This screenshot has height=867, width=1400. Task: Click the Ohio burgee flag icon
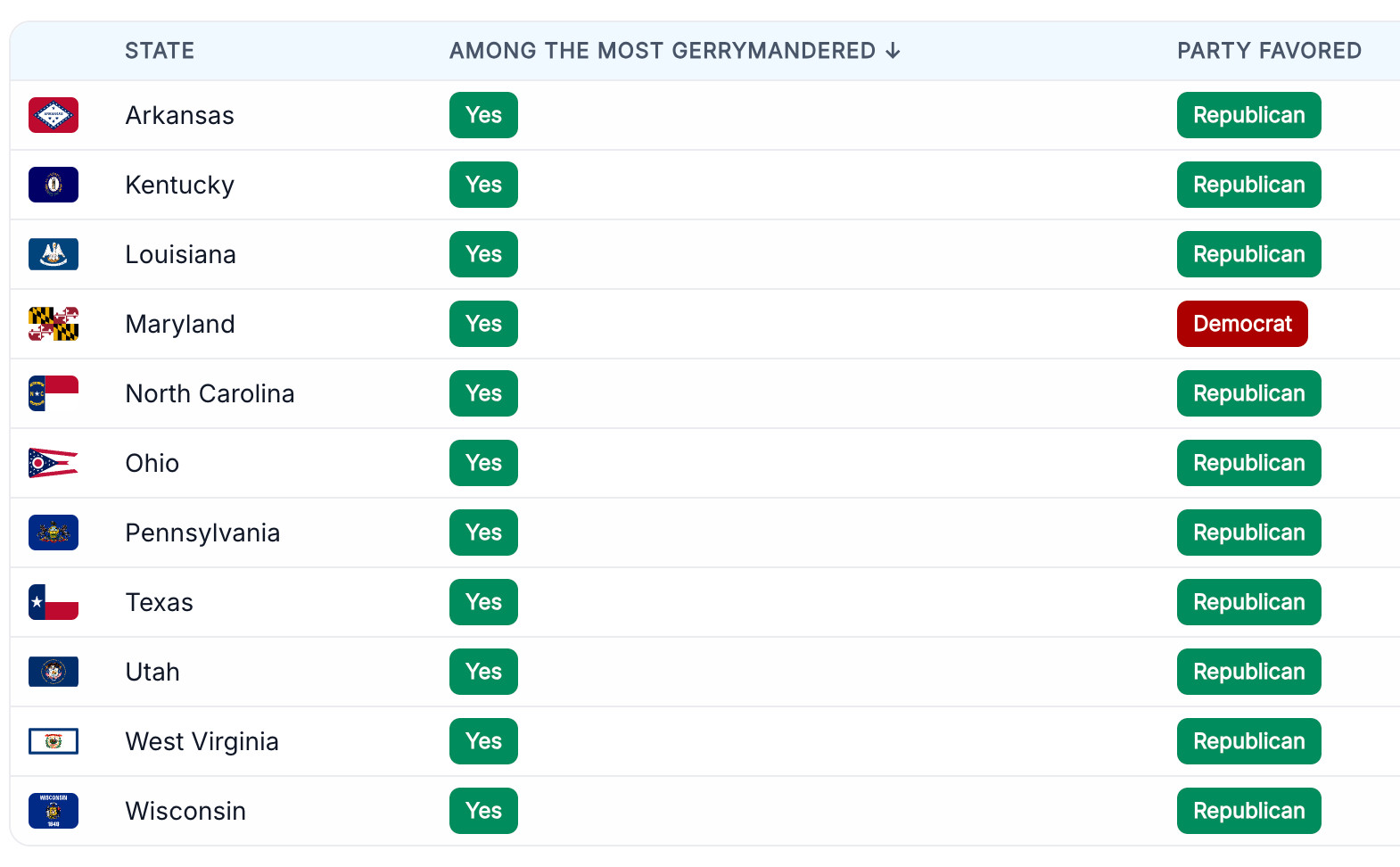pos(54,463)
